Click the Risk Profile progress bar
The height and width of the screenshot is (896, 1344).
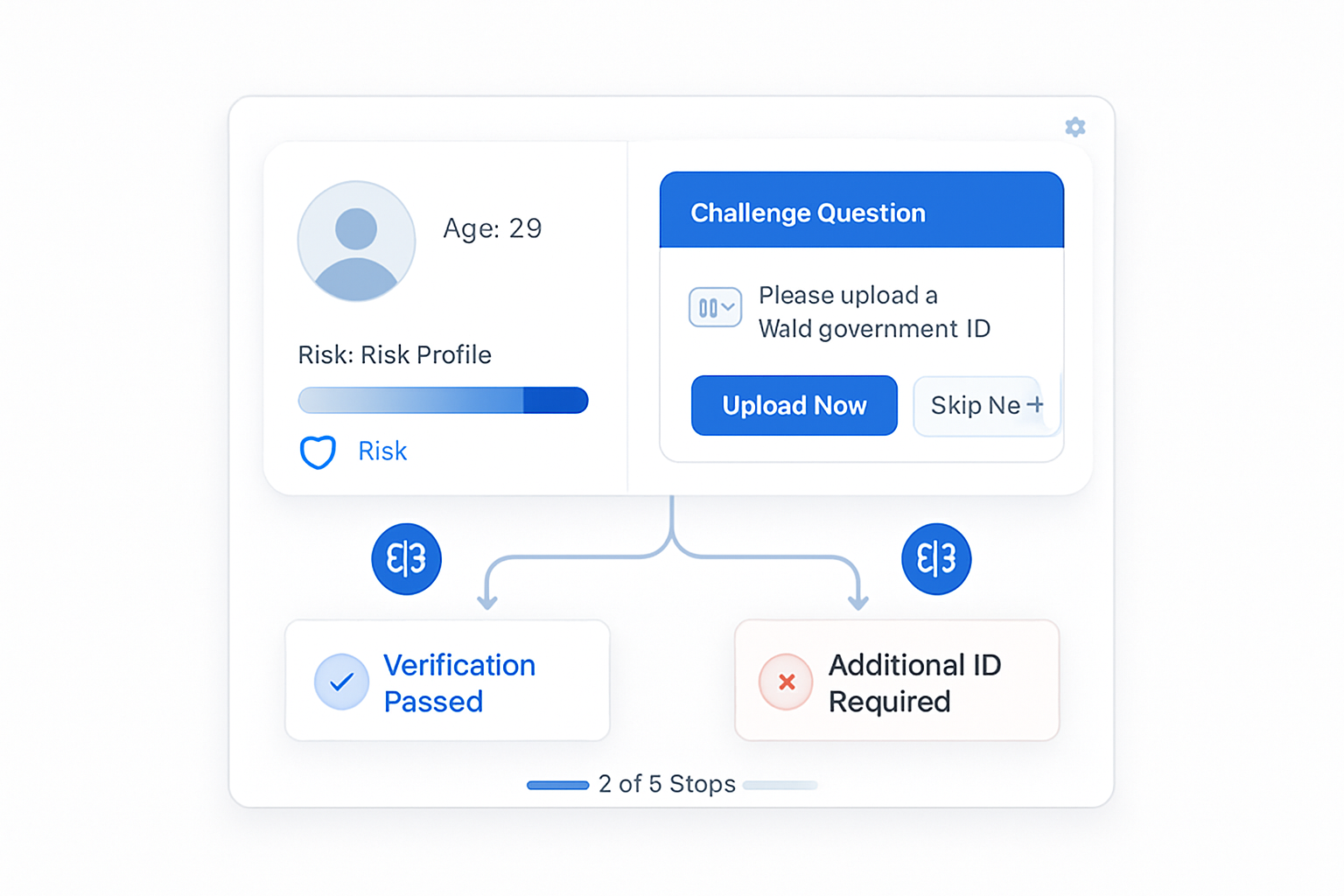point(443,400)
